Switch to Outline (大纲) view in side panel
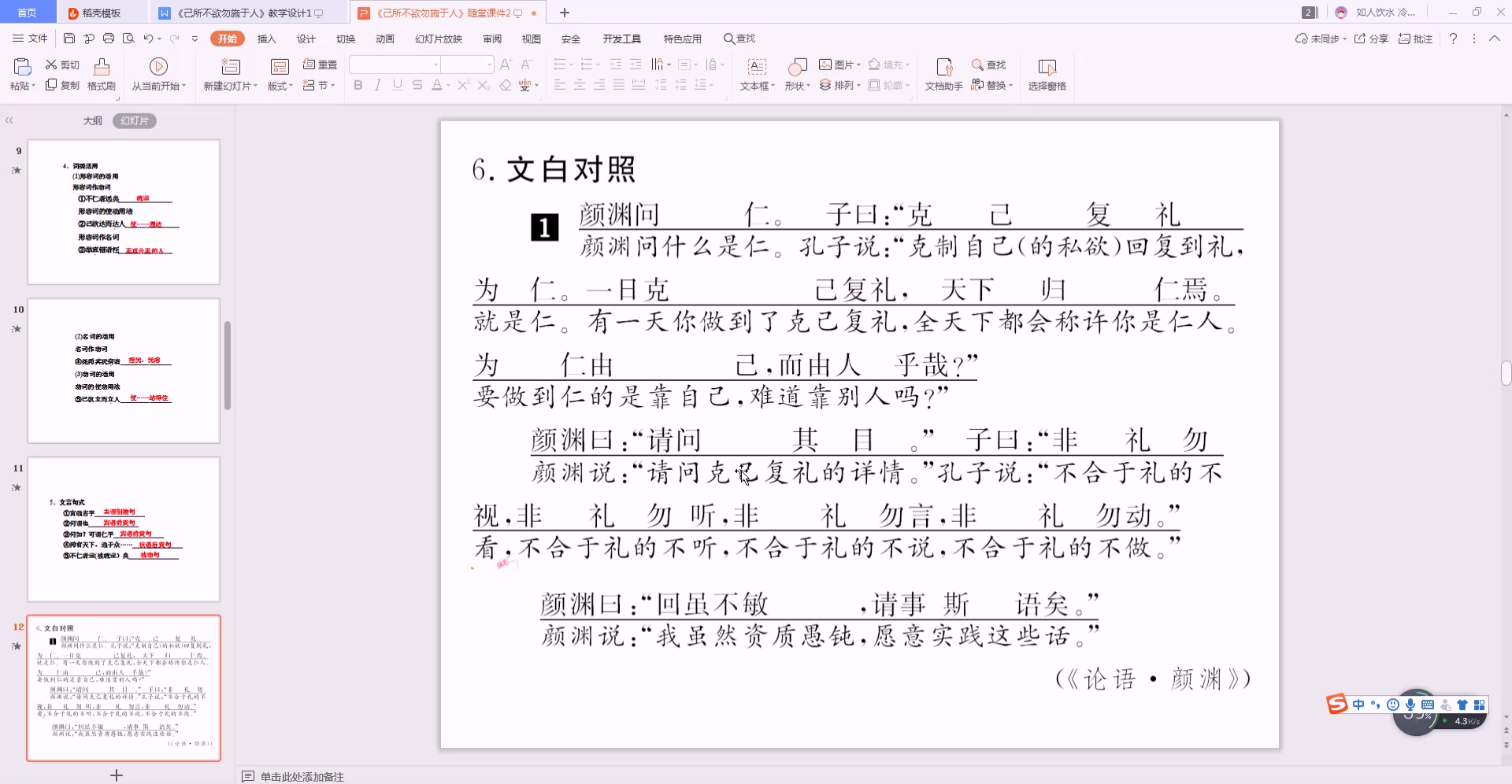Image resolution: width=1512 pixels, height=784 pixels. 93,120
